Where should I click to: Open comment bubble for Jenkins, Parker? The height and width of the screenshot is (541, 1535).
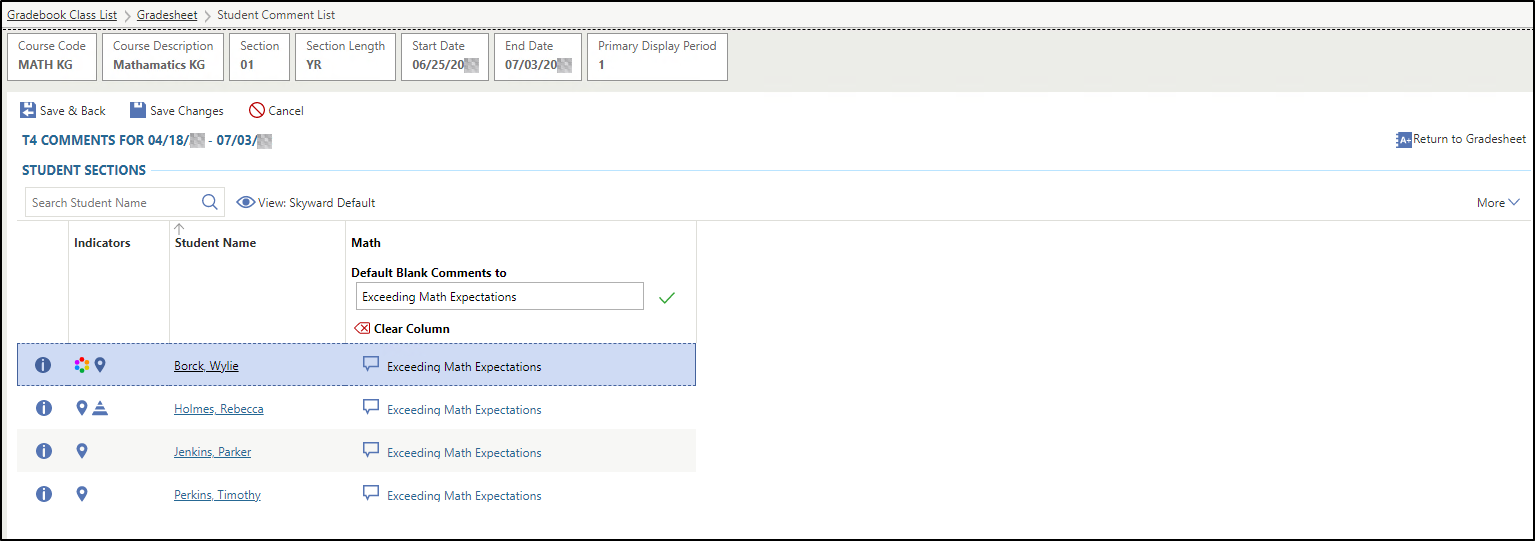pyautogui.click(x=371, y=451)
